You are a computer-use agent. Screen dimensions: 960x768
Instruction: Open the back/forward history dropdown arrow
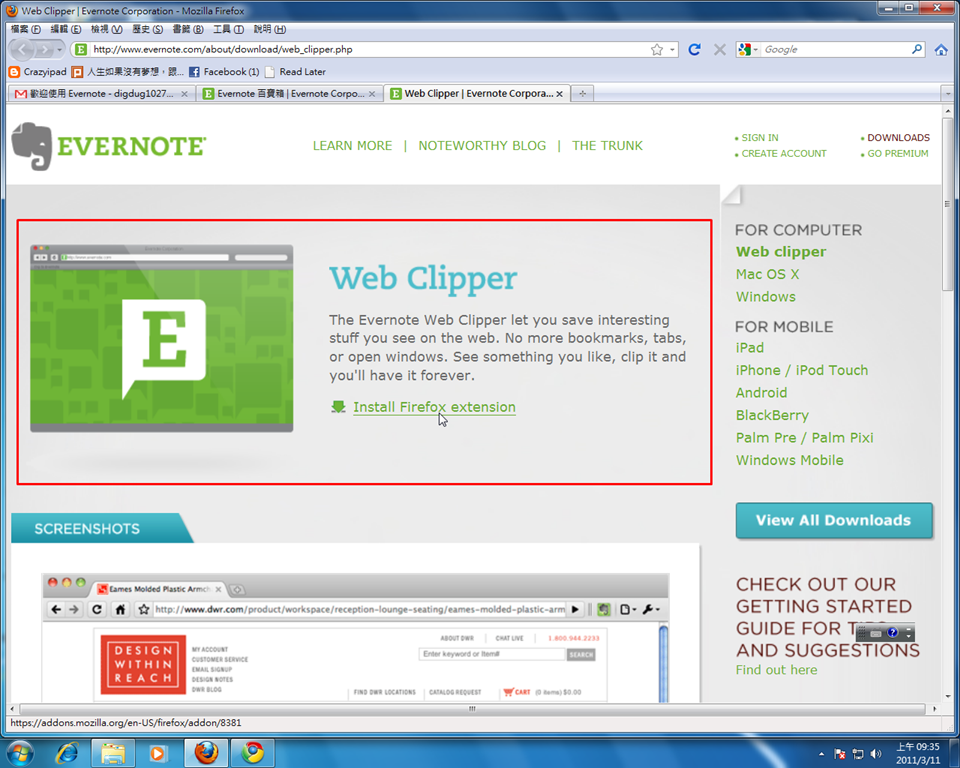[x=59, y=50]
